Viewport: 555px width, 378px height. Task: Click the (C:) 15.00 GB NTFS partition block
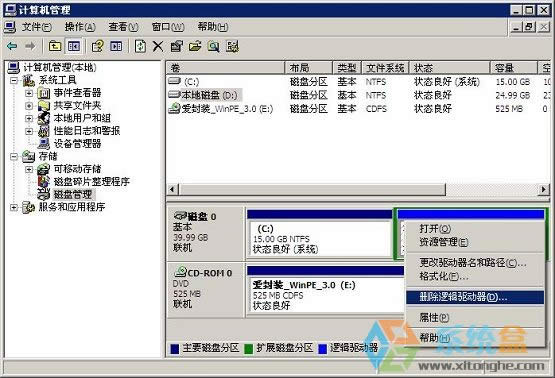pos(319,234)
